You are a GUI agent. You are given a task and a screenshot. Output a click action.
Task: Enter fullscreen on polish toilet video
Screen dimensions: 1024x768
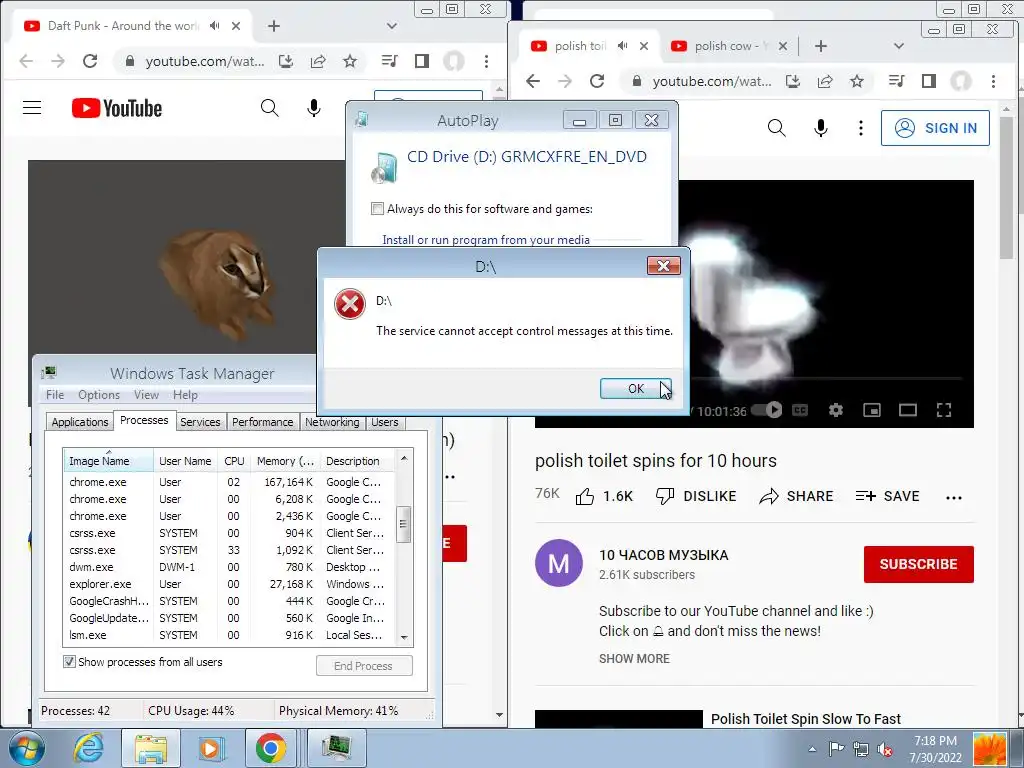point(944,410)
